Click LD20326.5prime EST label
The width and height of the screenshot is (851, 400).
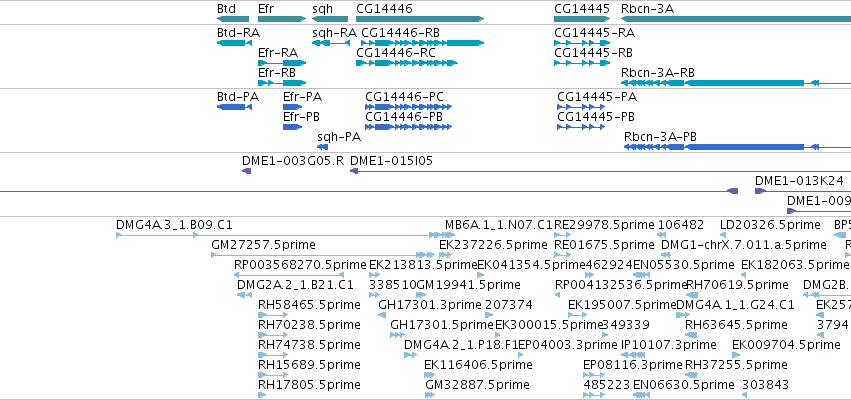tap(770, 225)
